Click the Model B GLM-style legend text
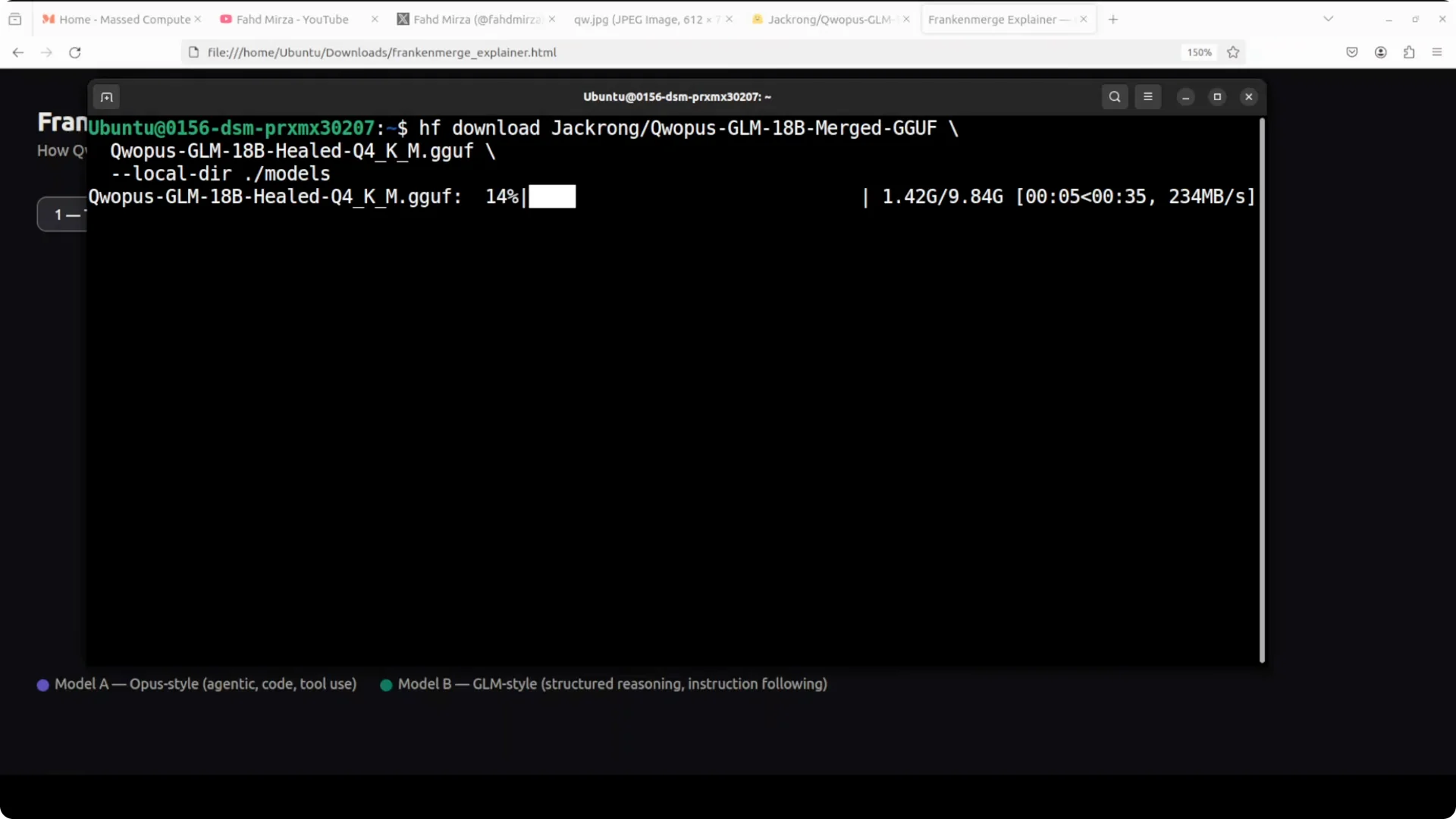The height and width of the screenshot is (819, 1456). [613, 684]
